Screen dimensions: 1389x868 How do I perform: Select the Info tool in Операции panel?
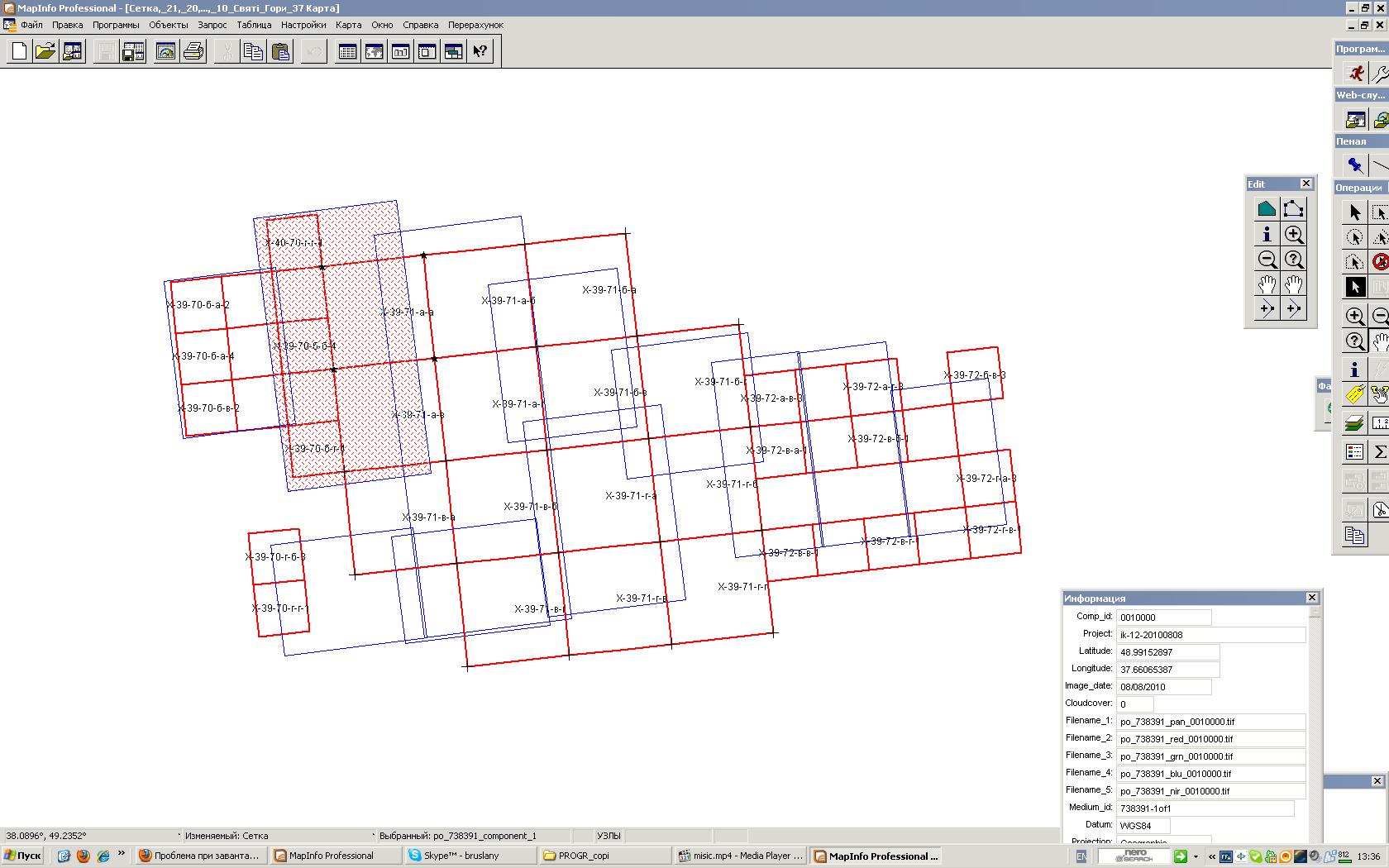(x=1354, y=370)
